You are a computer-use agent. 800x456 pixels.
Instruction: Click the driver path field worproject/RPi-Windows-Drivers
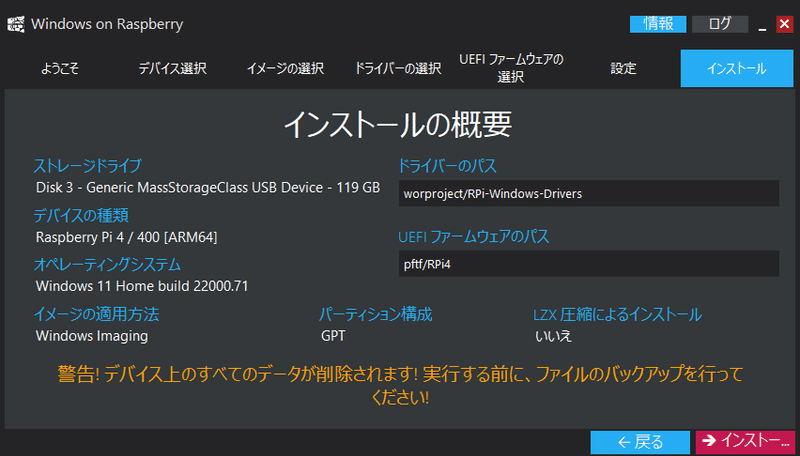pyautogui.click(x=589, y=193)
